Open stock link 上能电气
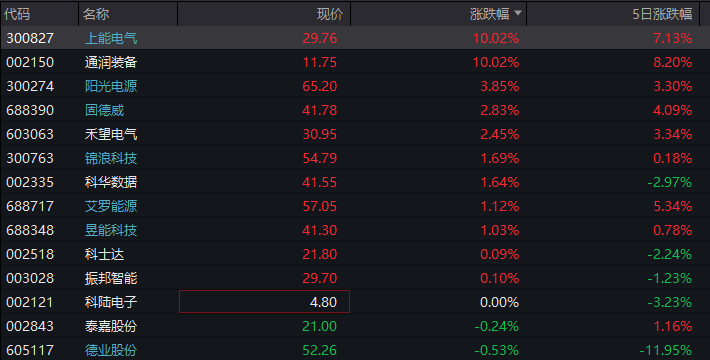 click(111, 38)
